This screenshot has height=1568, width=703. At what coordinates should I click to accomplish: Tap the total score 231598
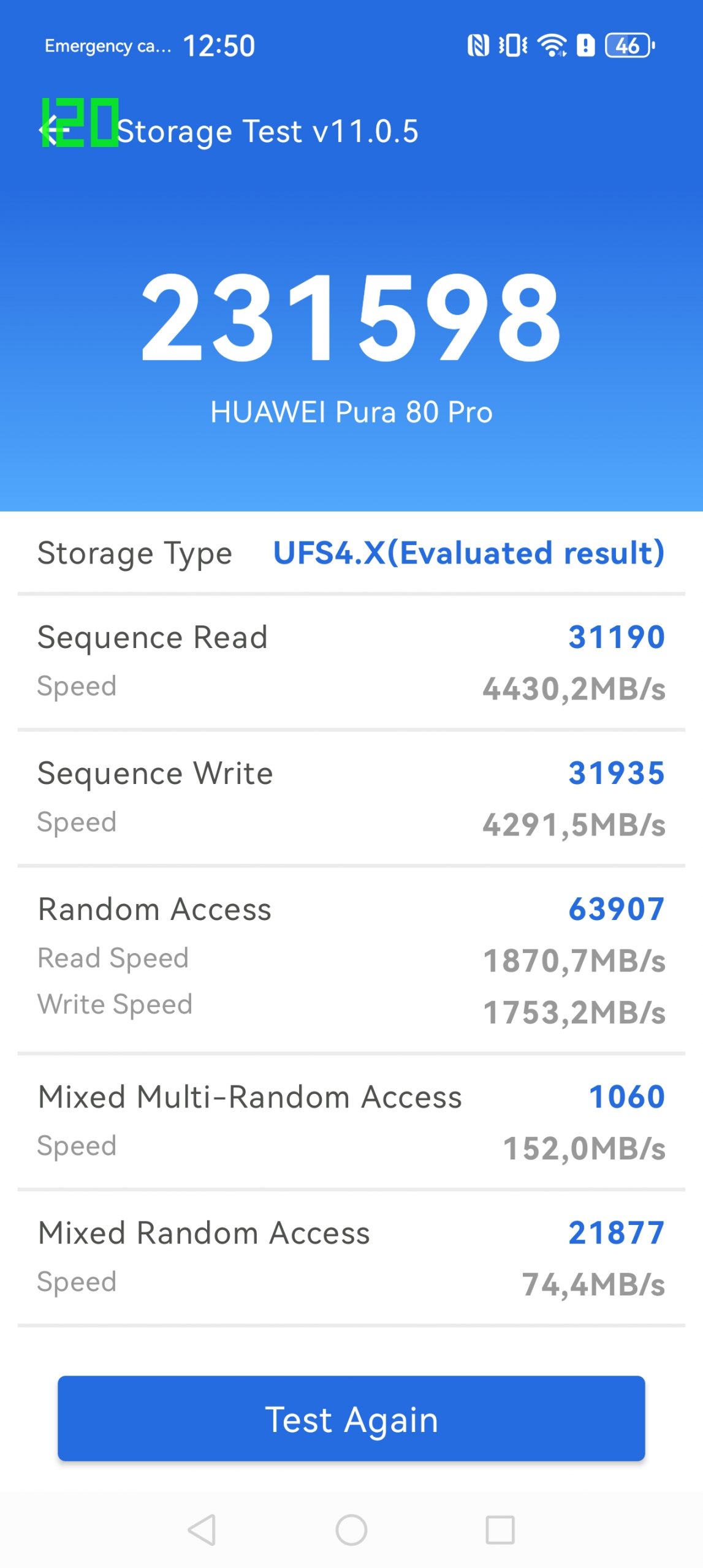[351, 317]
